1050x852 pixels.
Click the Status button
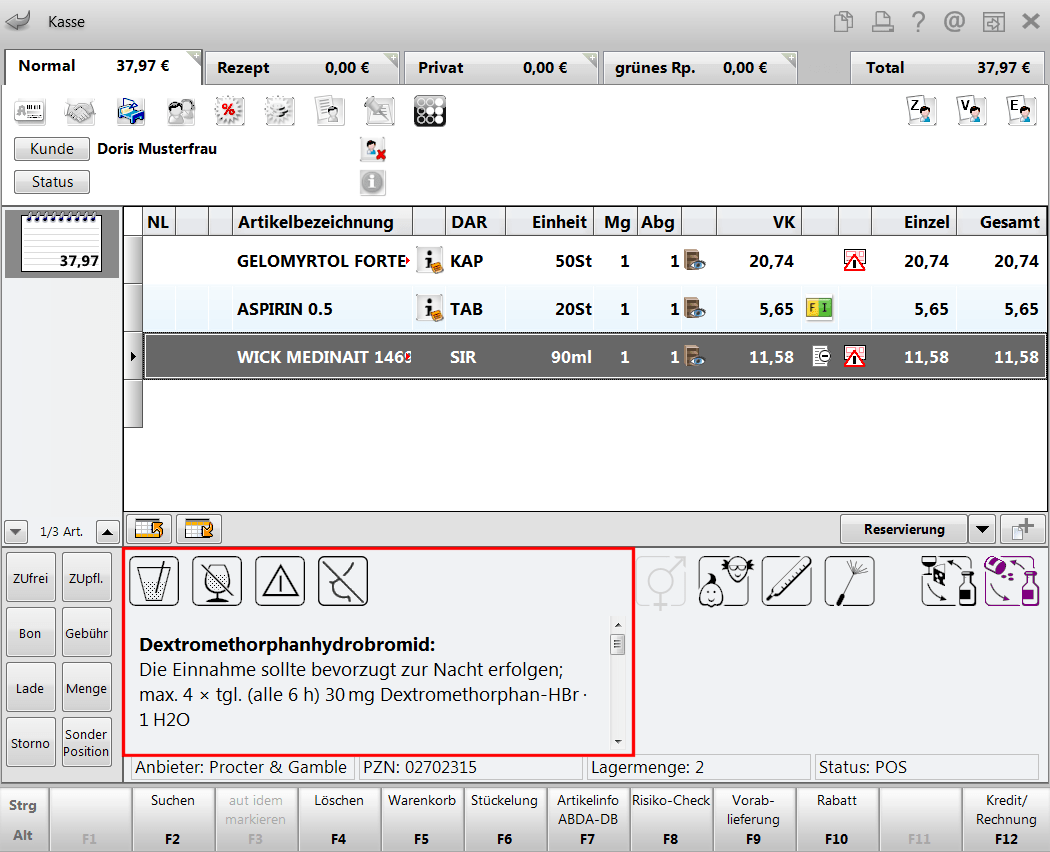coord(52,182)
